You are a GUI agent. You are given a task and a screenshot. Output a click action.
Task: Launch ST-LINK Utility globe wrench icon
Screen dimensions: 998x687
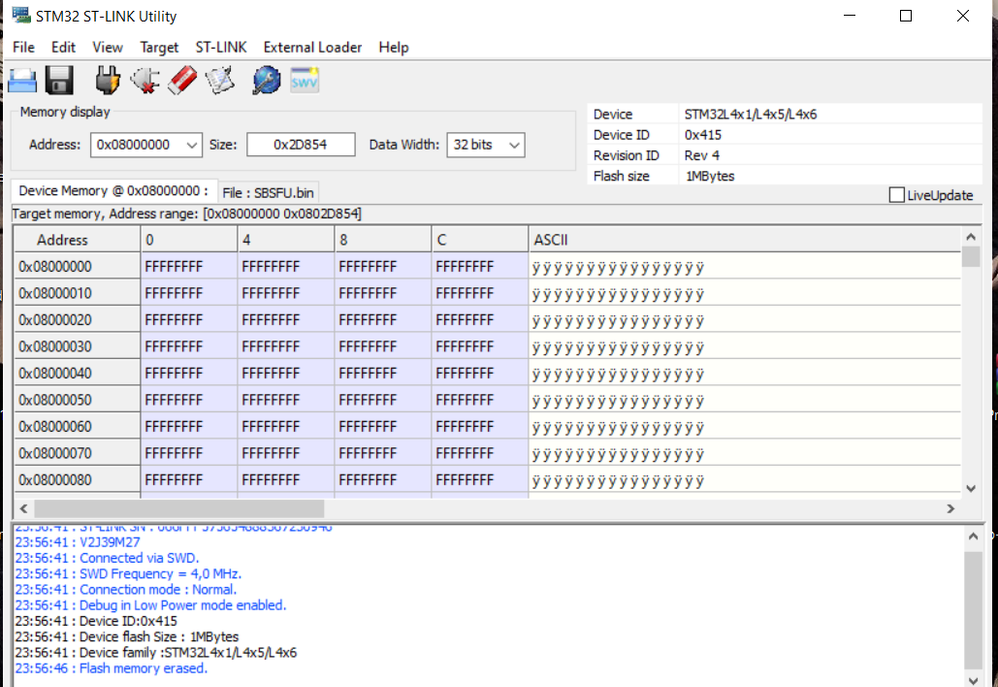click(x=267, y=81)
